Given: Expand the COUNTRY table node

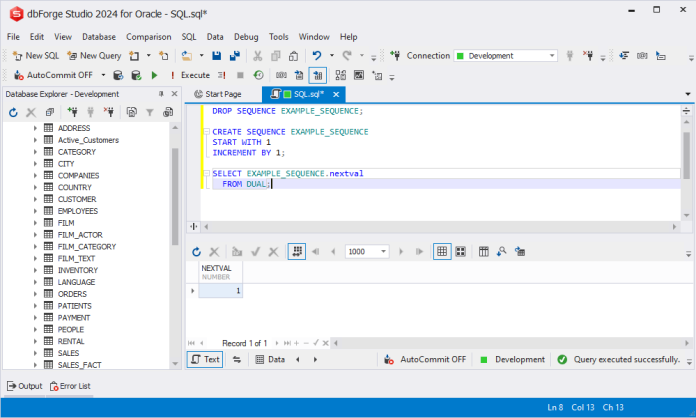Looking at the screenshot, I should pyautogui.click(x=35, y=187).
